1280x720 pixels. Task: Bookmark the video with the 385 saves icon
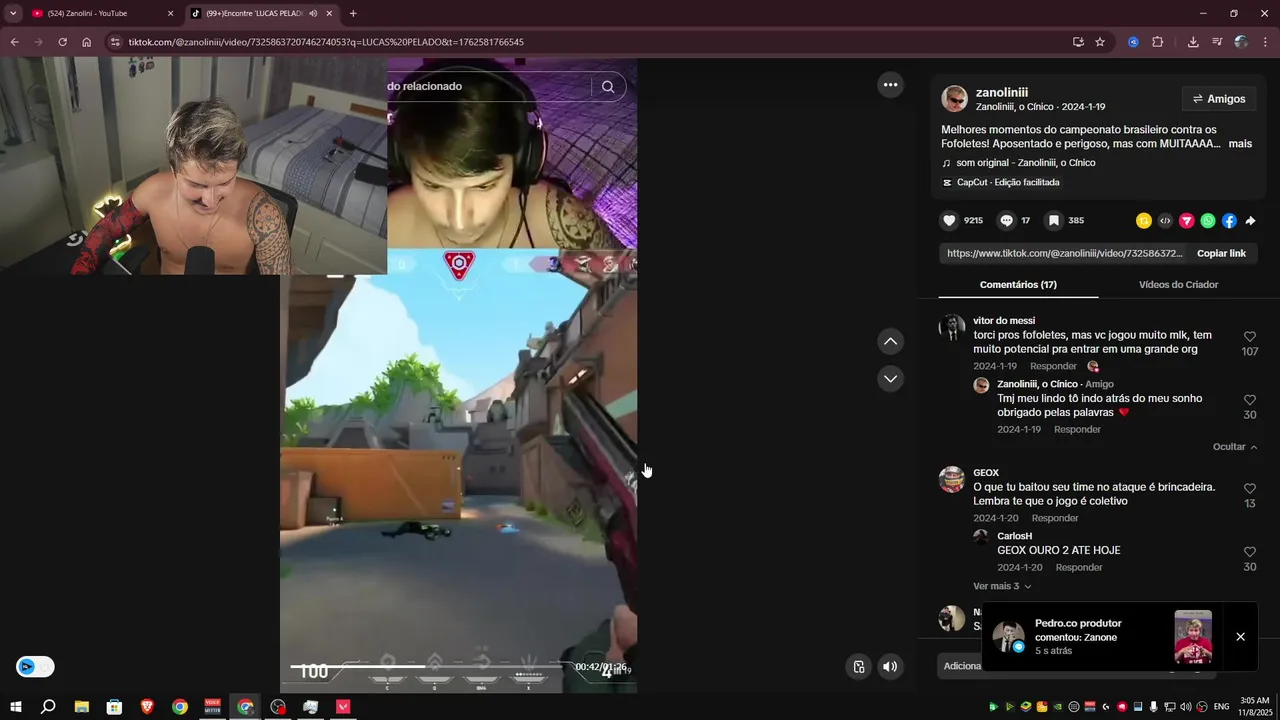tap(1053, 221)
